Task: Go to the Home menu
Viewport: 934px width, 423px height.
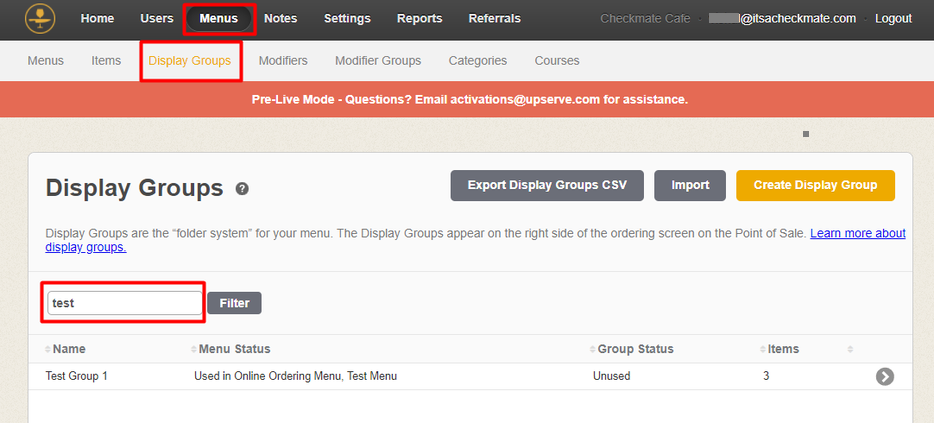Action: (97, 19)
